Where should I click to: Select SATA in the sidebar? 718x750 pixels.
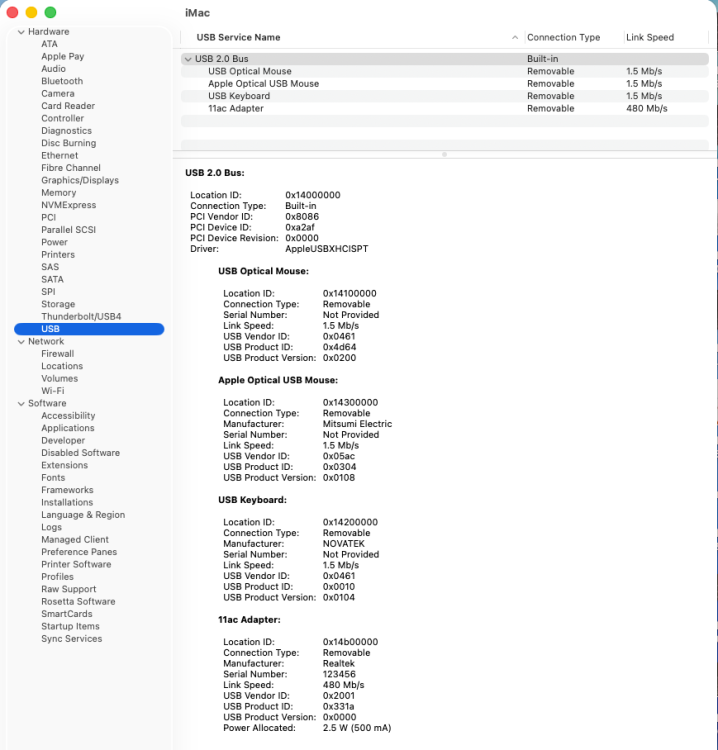pos(52,280)
